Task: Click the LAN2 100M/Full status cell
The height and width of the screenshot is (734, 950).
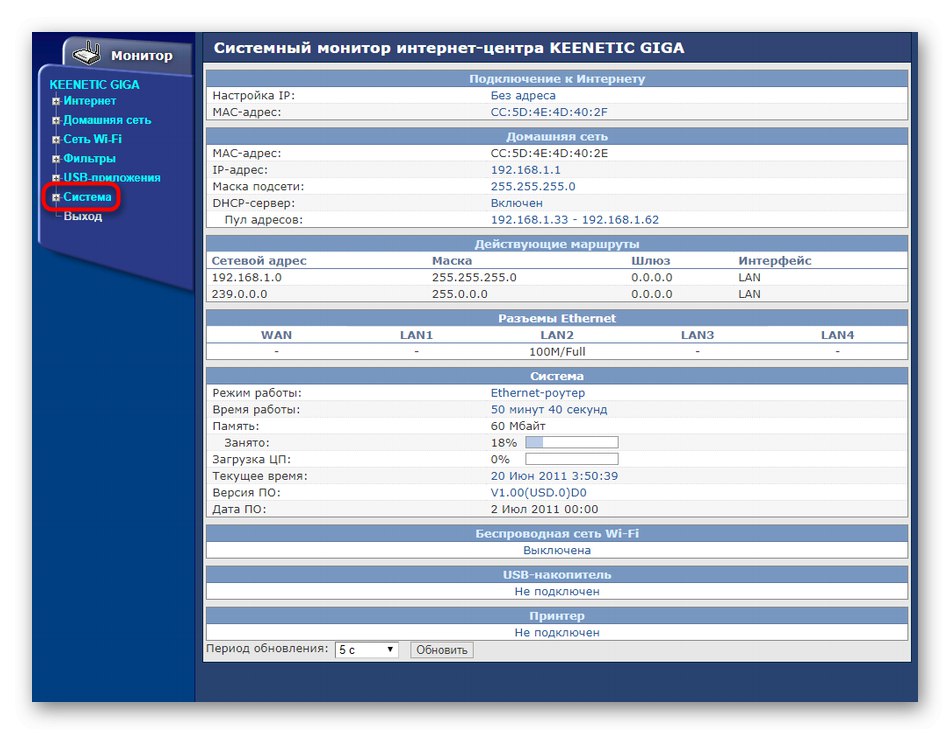Action: (557, 352)
